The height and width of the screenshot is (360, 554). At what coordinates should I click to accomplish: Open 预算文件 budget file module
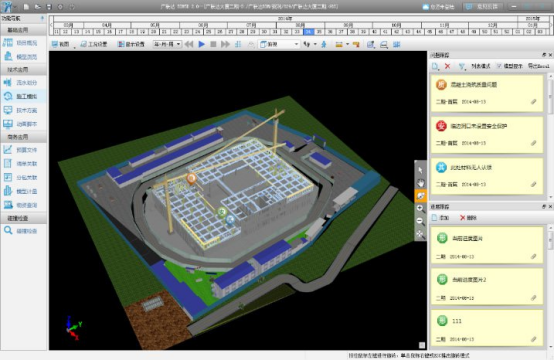pyautogui.click(x=23, y=150)
